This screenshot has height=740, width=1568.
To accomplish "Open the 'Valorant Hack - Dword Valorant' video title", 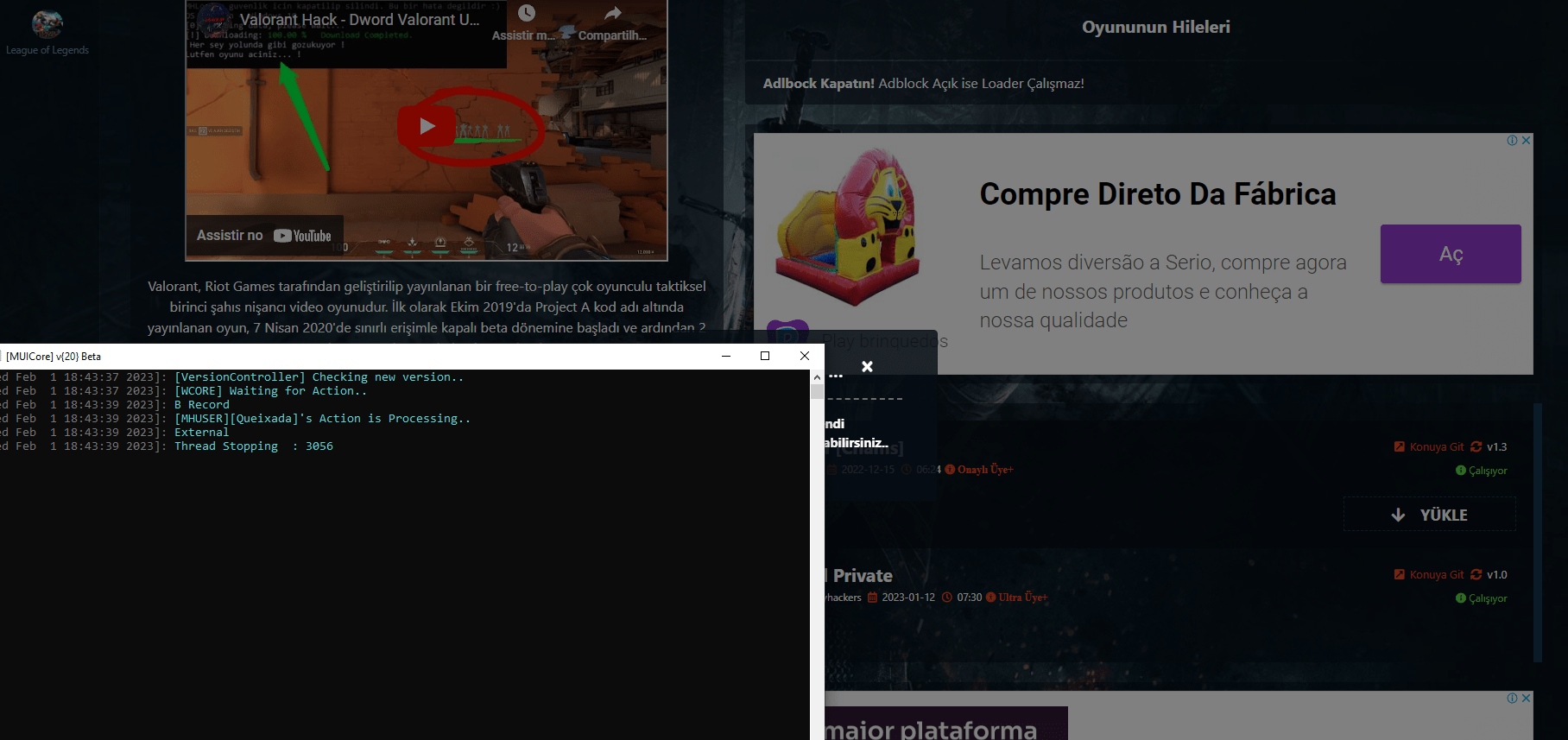I will point(359,20).
